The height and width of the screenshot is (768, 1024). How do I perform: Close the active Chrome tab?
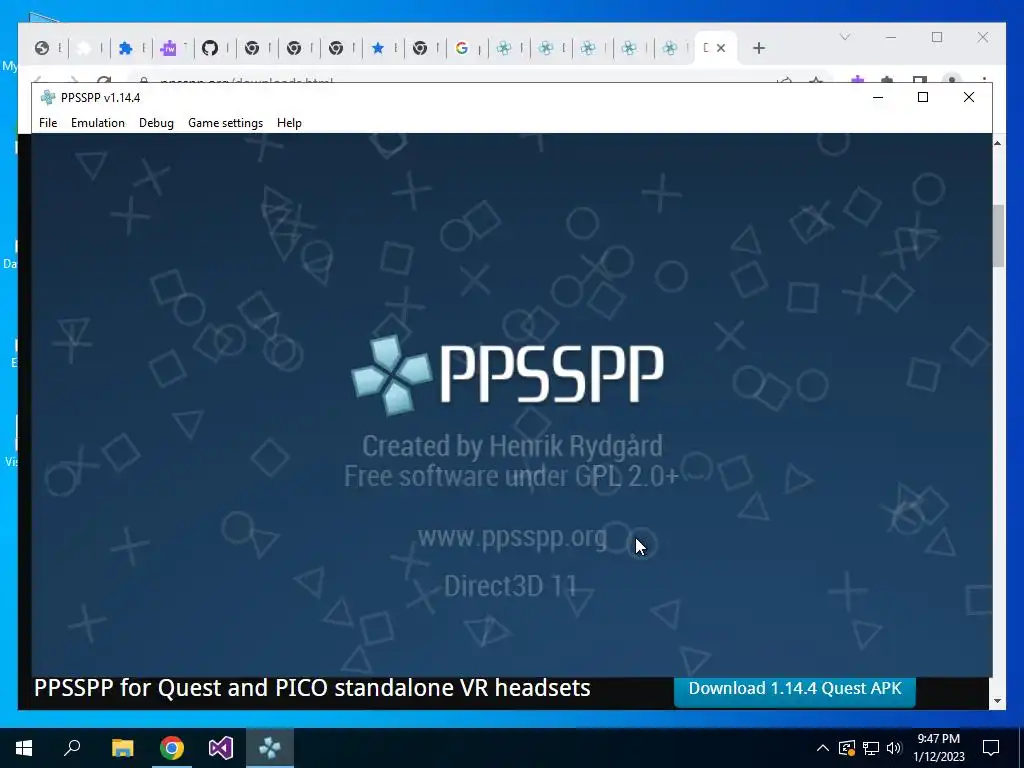[721, 48]
